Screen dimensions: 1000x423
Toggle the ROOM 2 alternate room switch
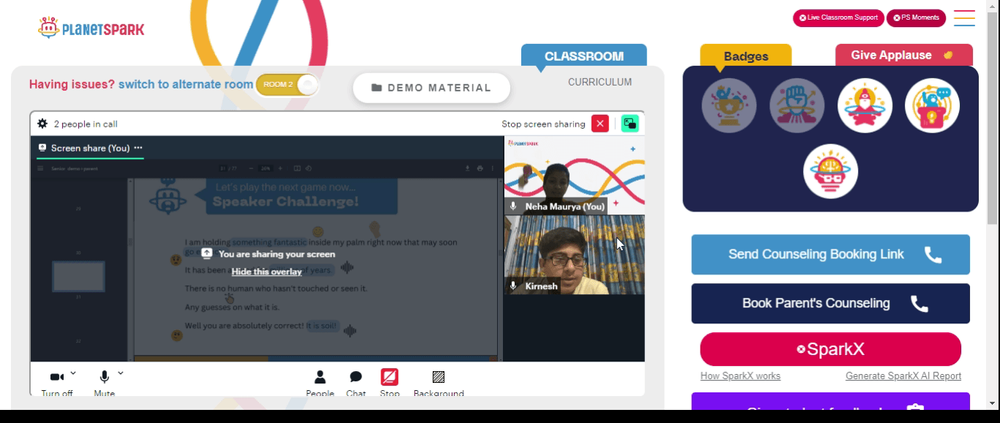click(x=286, y=85)
